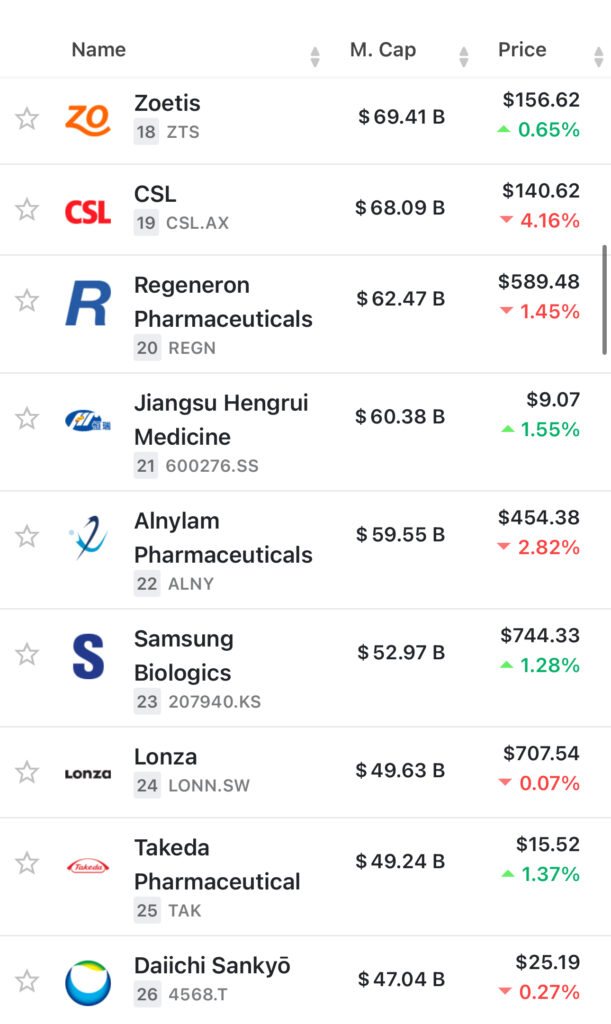The height and width of the screenshot is (1024, 611).
Task: Click the red CSL logo
Action: pos(87,210)
